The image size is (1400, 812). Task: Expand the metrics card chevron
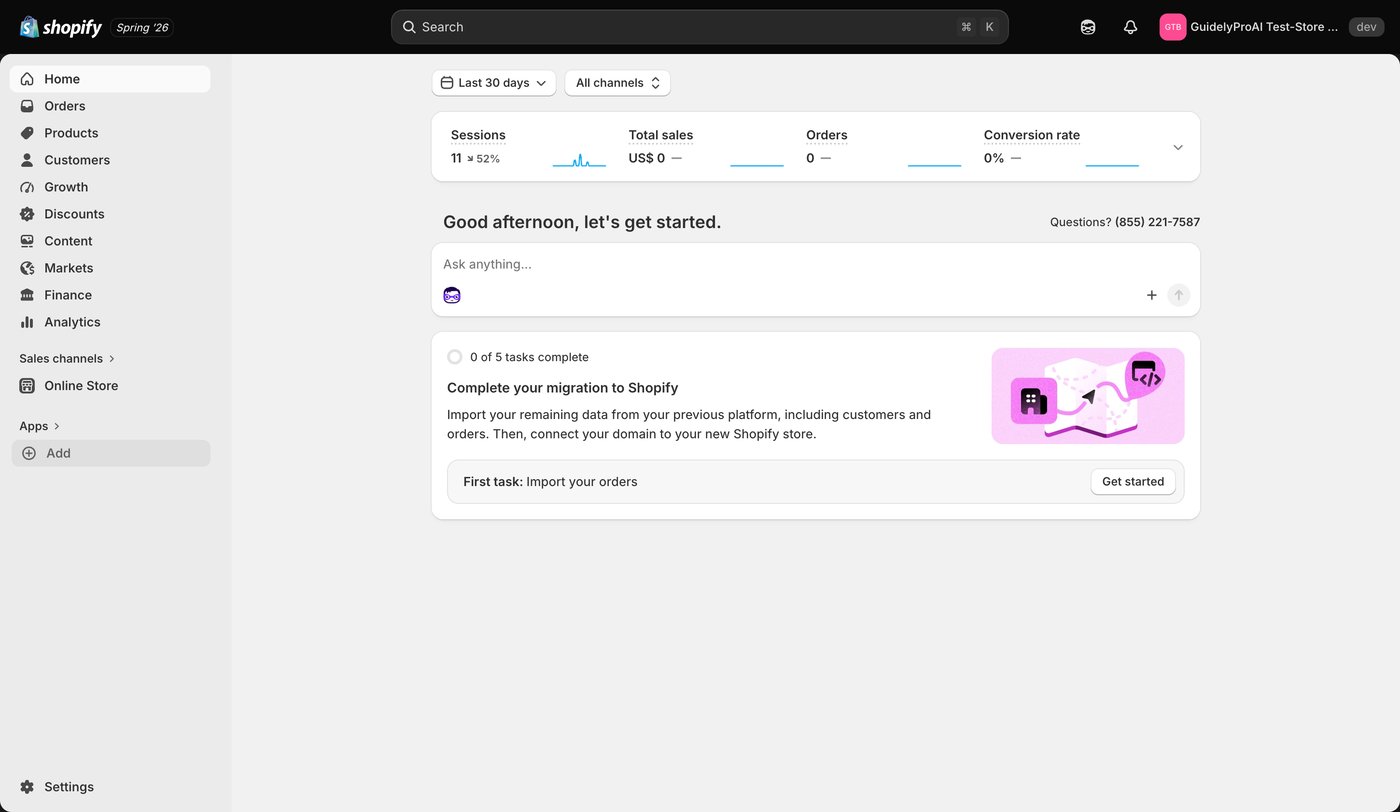(1178, 147)
